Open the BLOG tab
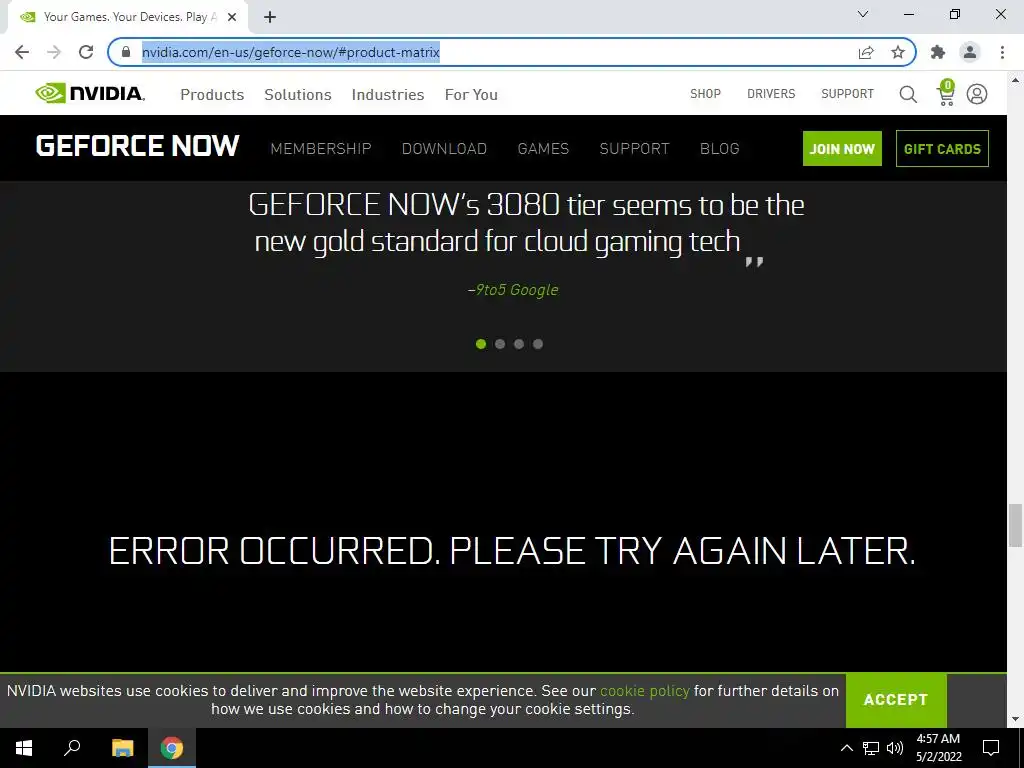This screenshot has height=768, width=1024. point(720,149)
